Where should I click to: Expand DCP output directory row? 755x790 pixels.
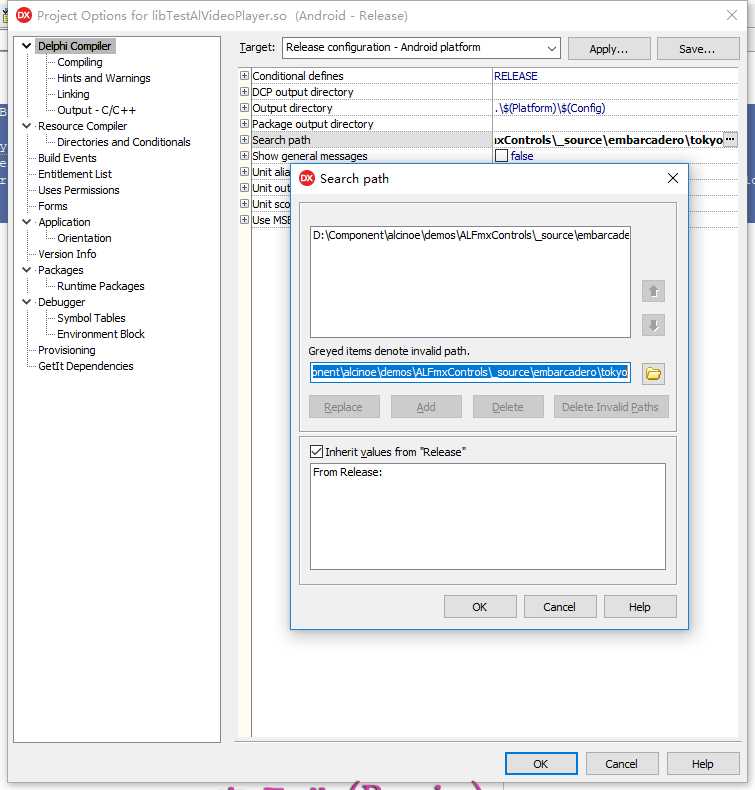click(x=244, y=92)
